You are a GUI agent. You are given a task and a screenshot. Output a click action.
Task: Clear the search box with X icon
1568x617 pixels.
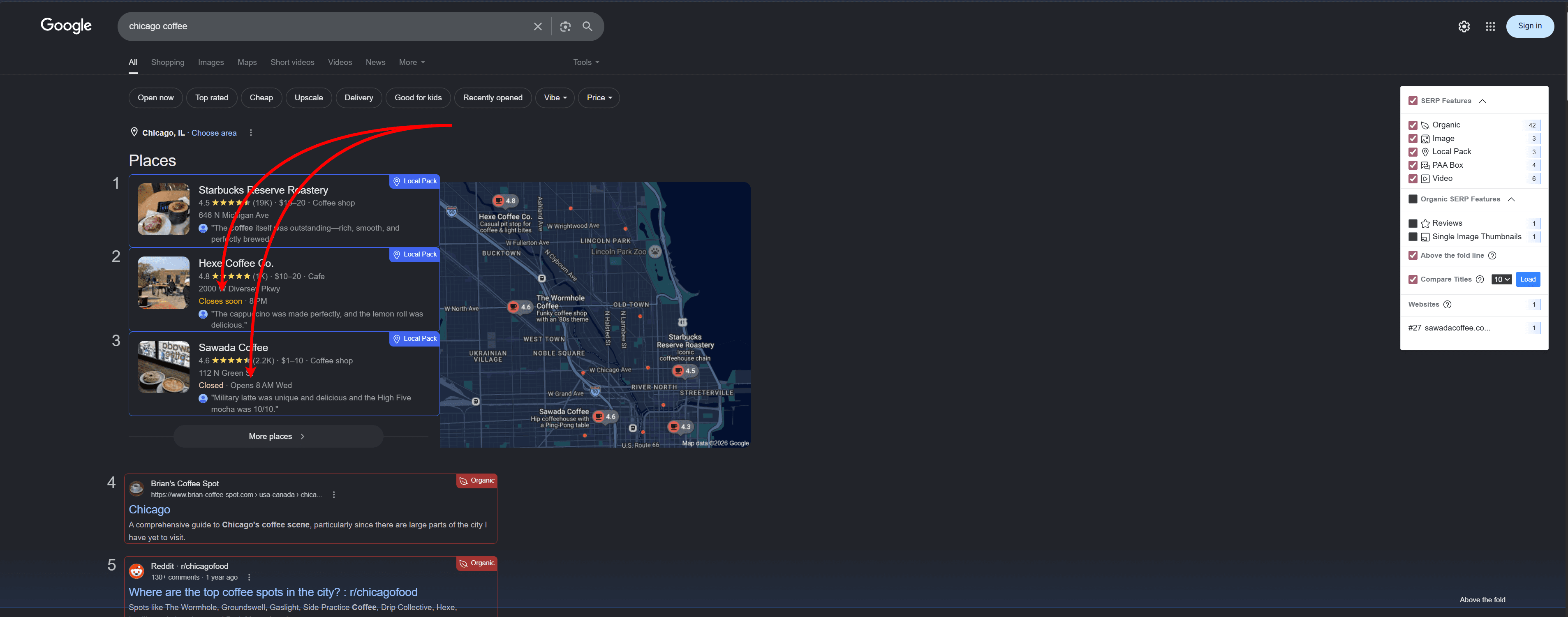point(537,26)
